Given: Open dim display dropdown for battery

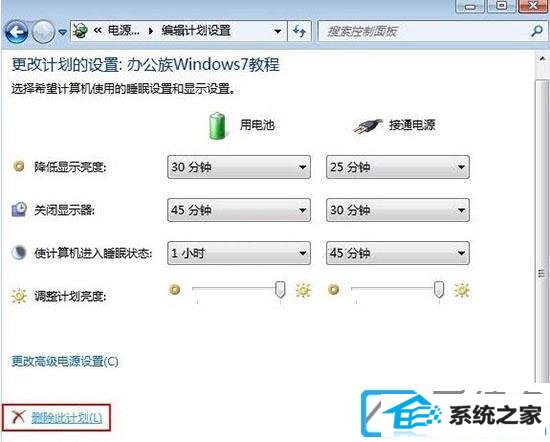Looking at the screenshot, I should tap(239, 167).
